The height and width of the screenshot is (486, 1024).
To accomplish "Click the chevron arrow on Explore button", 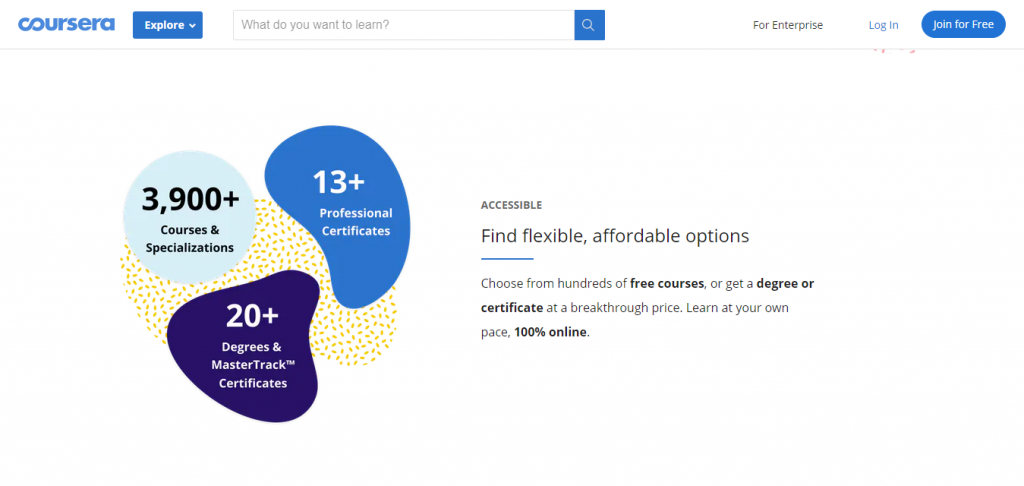I will coord(192,26).
